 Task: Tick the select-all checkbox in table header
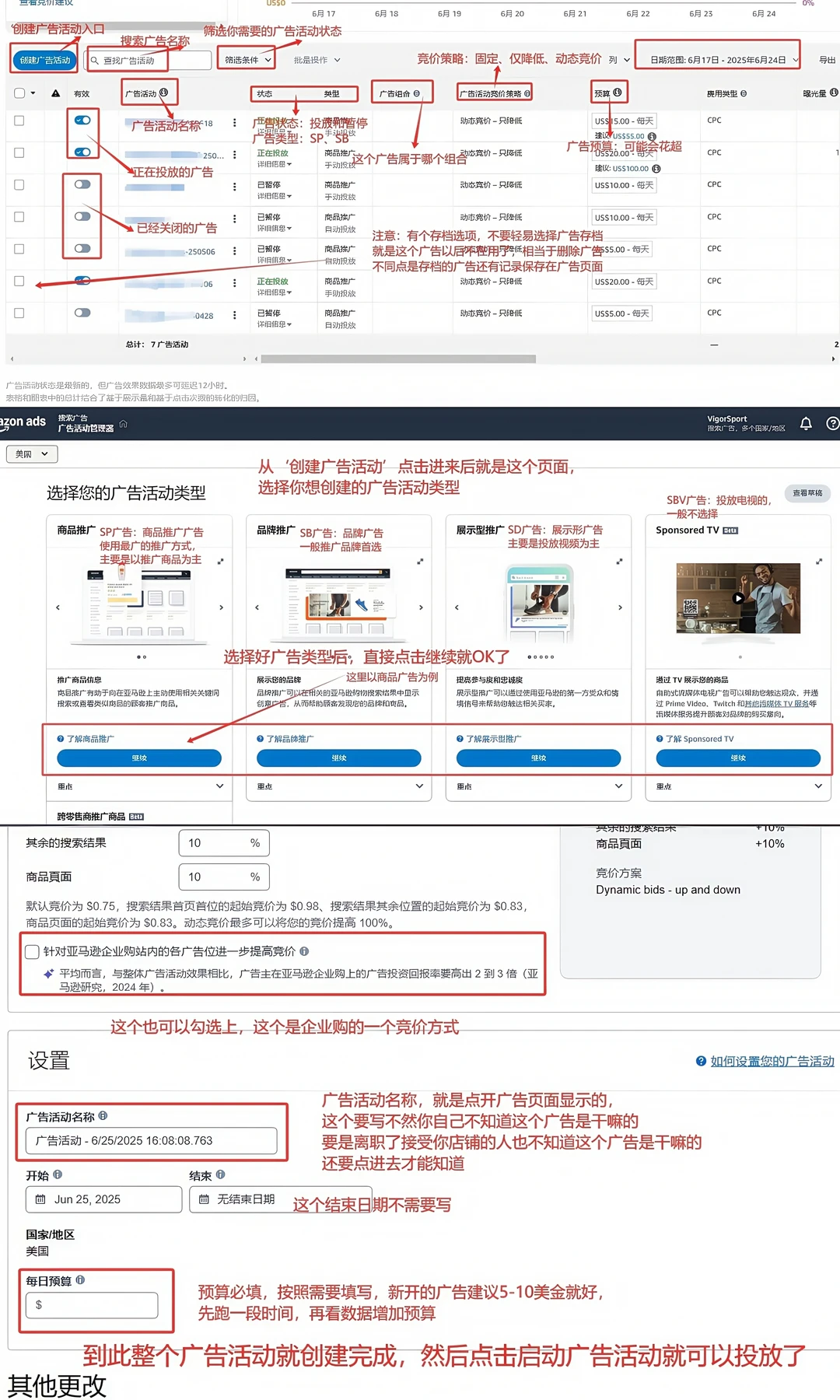(x=19, y=93)
